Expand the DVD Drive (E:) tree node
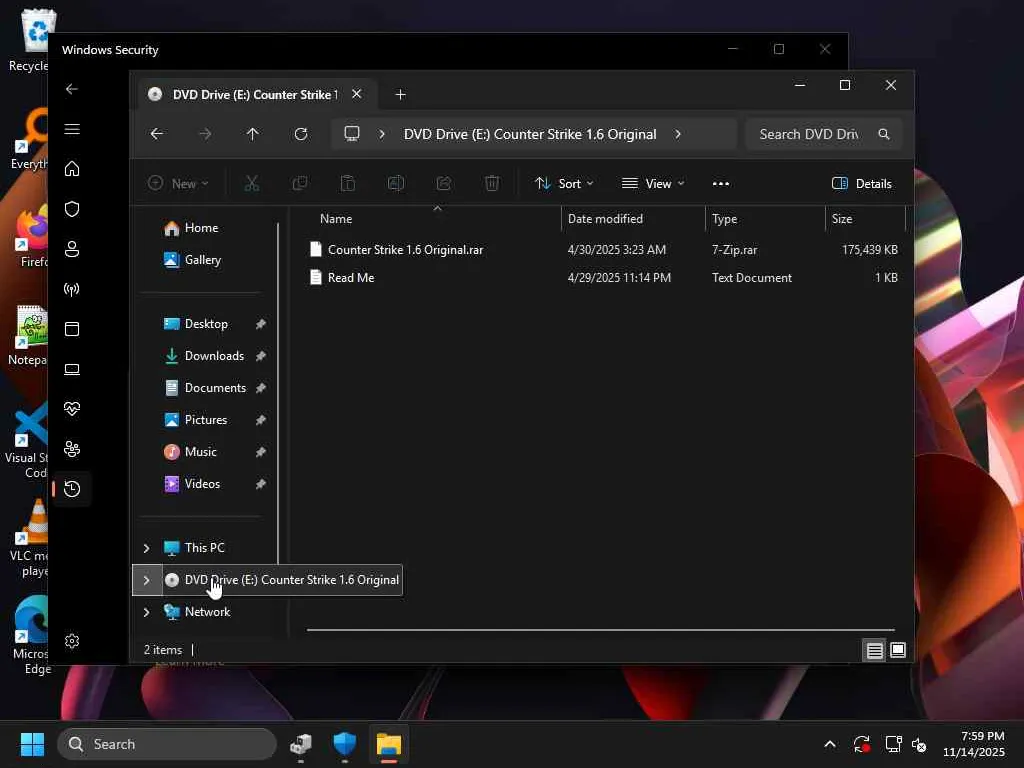This screenshot has height=768, width=1024. (146, 580)
